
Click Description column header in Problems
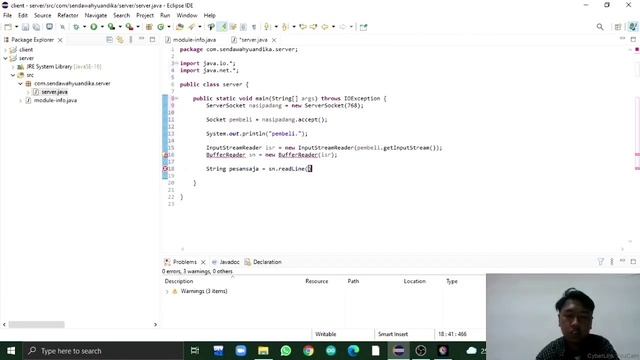click(179, 281)
